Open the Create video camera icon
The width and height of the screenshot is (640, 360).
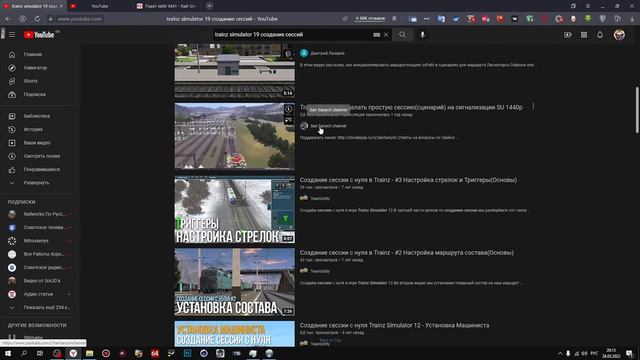pyautogui.click(x=568, y=35)
